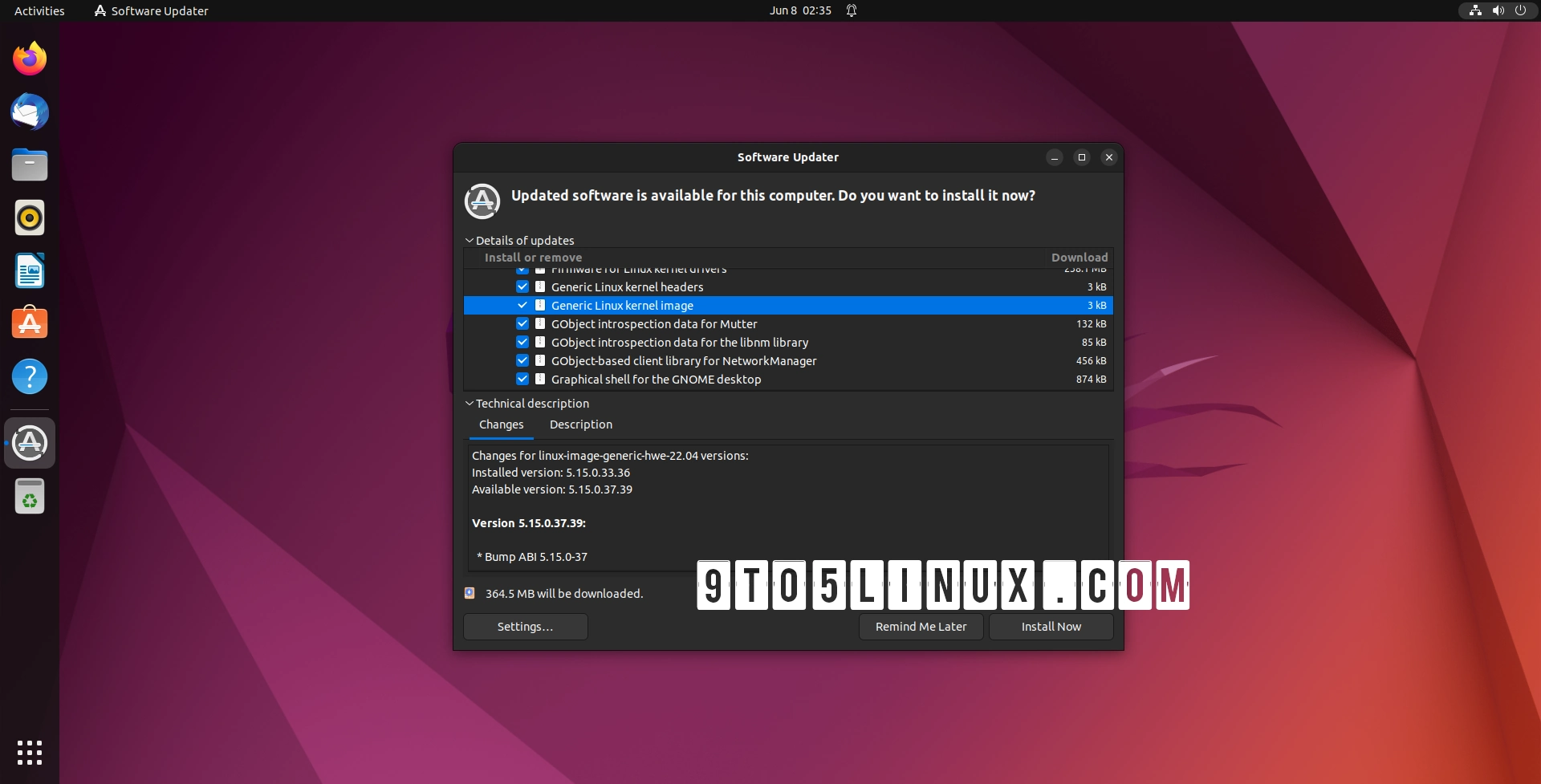
Task: Launch the Help application
Action: pos(29,376)
